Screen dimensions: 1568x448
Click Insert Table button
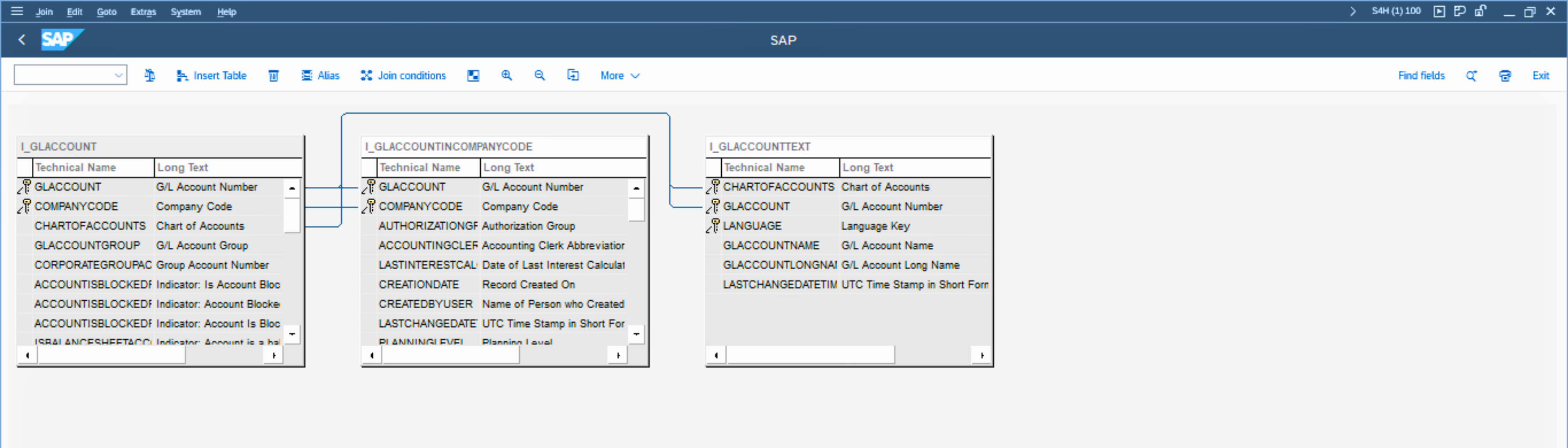click(211, 75)
